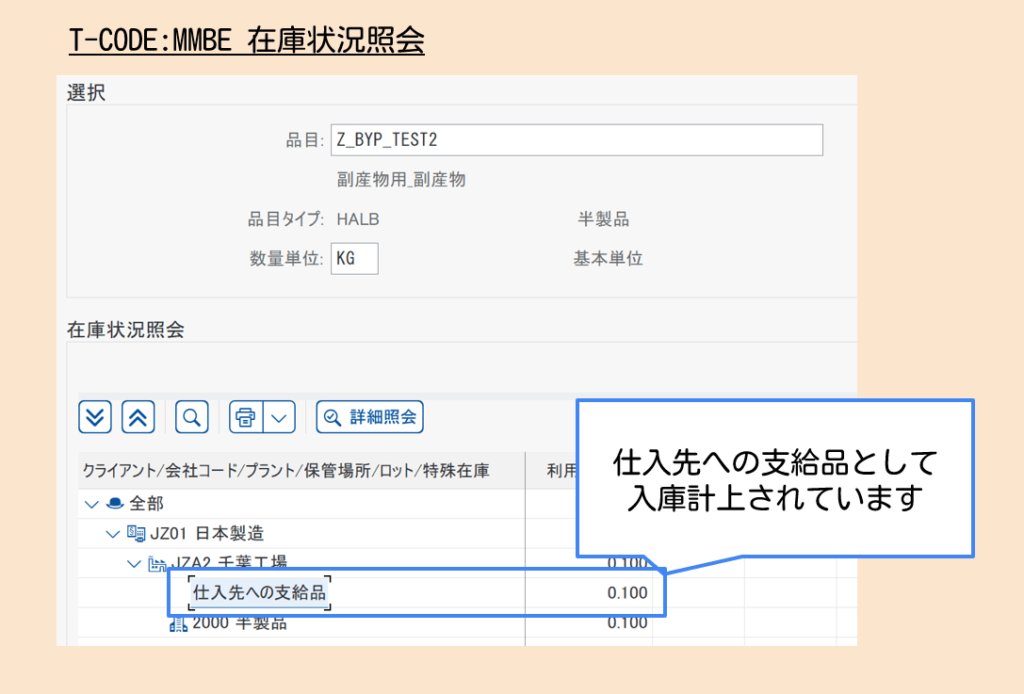This screenshot has width=1024, height=694.
Task: Select the 品目 input field Z_BYP_TEST2
Action: 577,139
